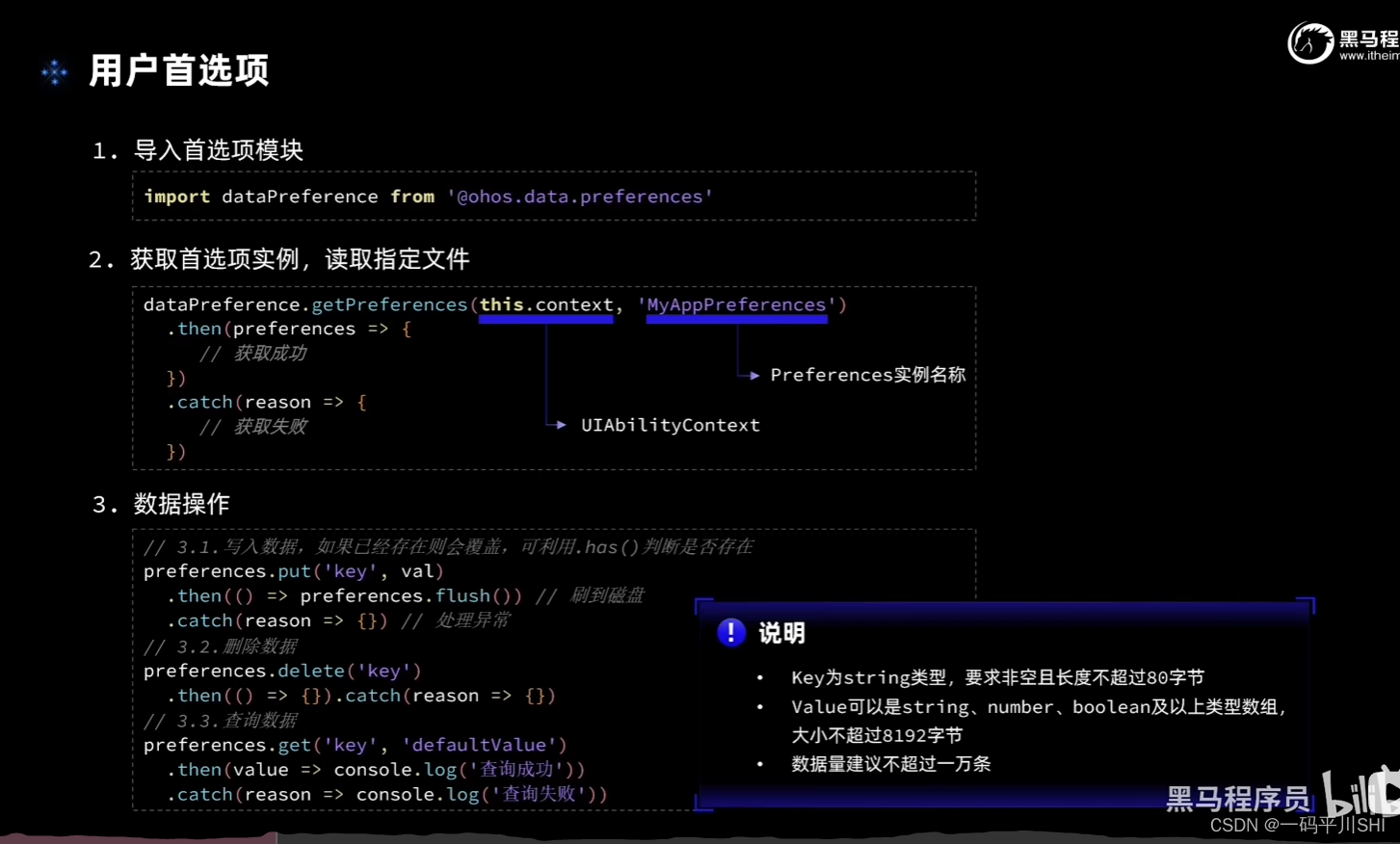Click the slide title 用户首选项
Viewport: 1400px width, 844px height.
pyautogui.click(x=179, y=70)
